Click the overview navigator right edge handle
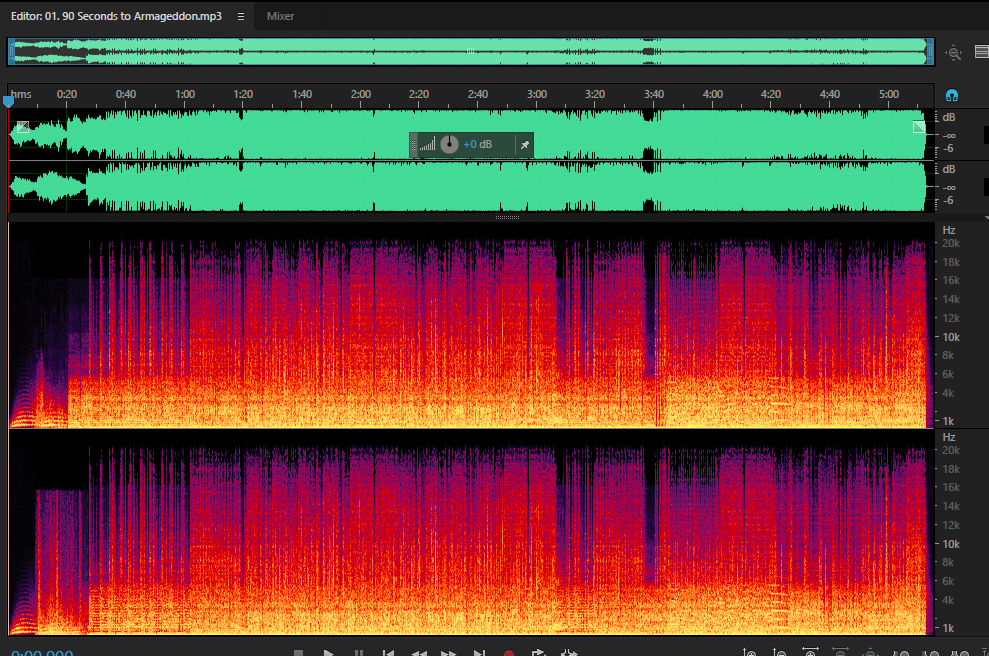989x656 pixels. 930,52
